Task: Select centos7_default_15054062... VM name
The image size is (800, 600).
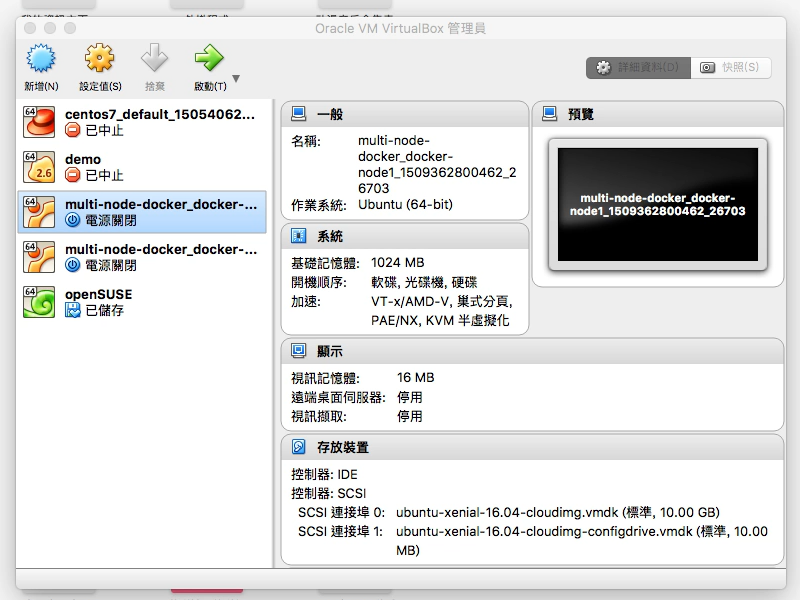Action: click(160, 114)
